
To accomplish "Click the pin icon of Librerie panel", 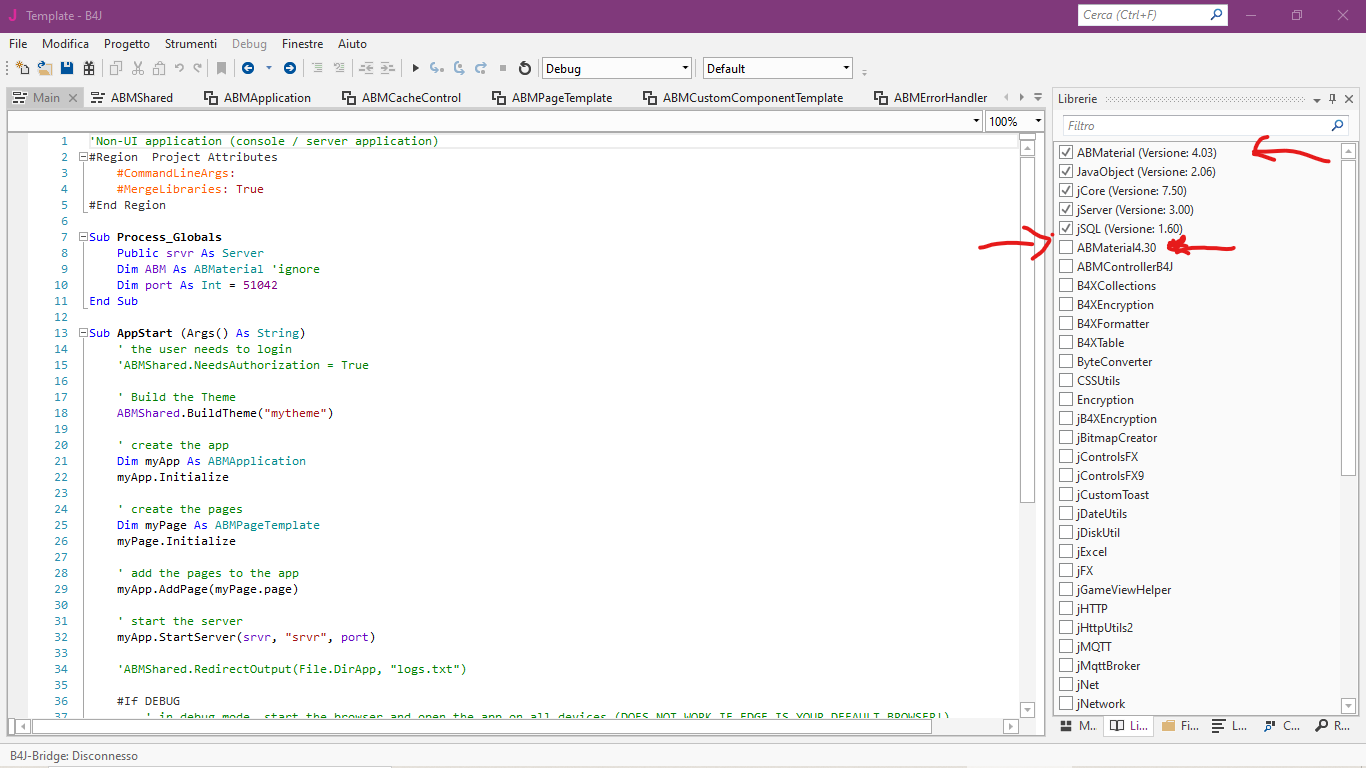I will (1332, 99).
